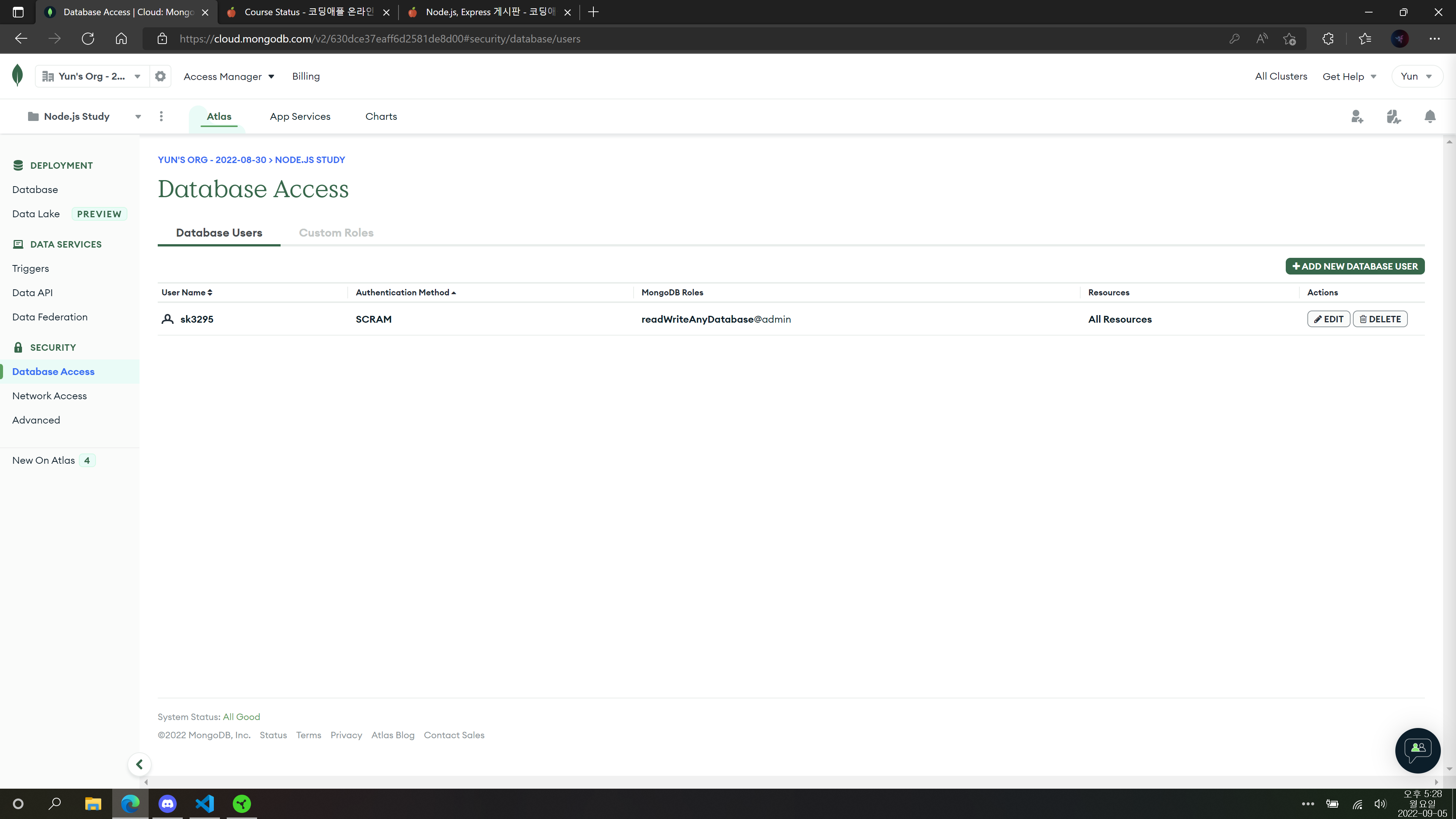Screen dimensions: 1456x819
Task: Open Node.js Study project dropdown
Action: [85, 116]
